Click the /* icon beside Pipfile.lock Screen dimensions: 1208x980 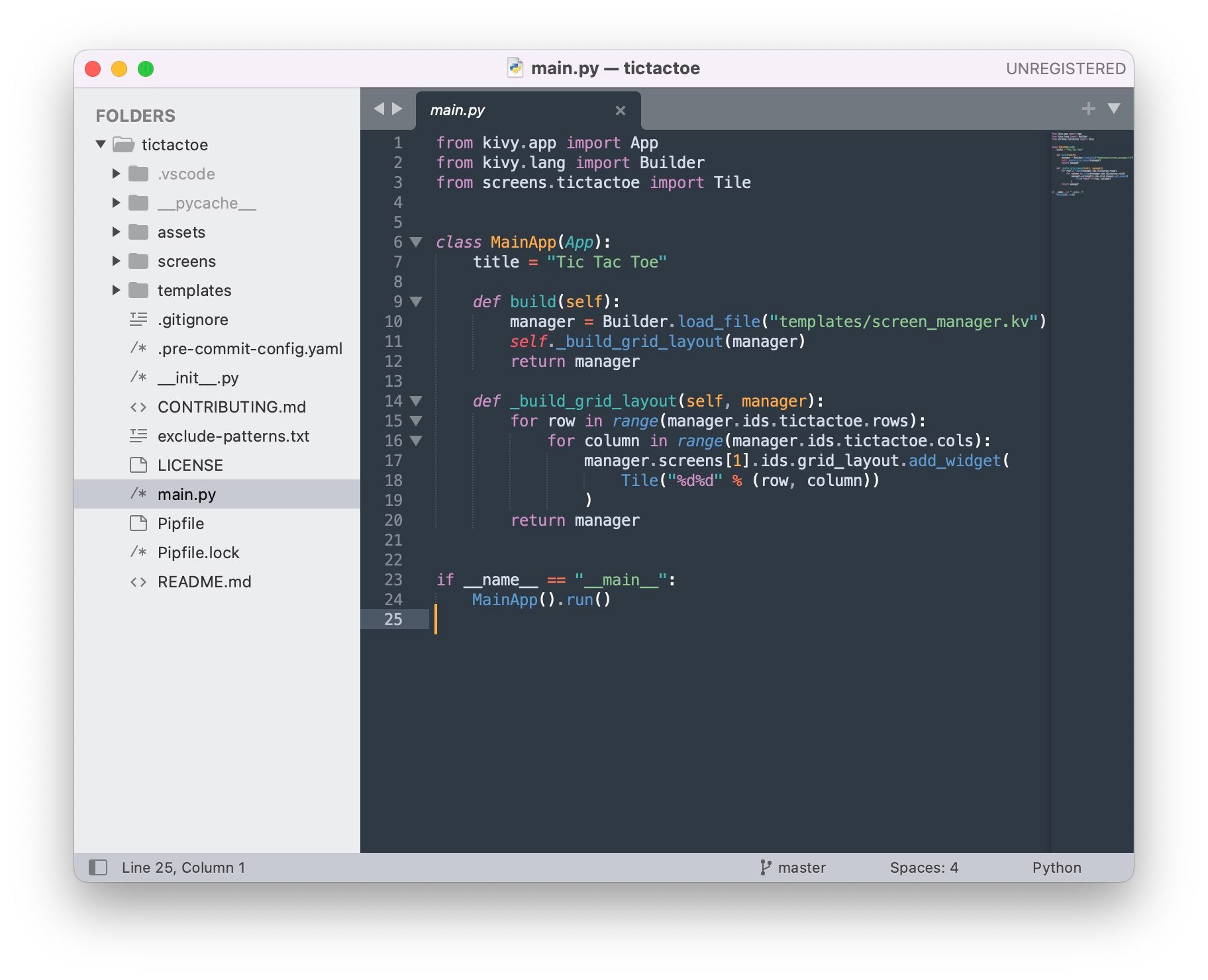coord(139,552)
